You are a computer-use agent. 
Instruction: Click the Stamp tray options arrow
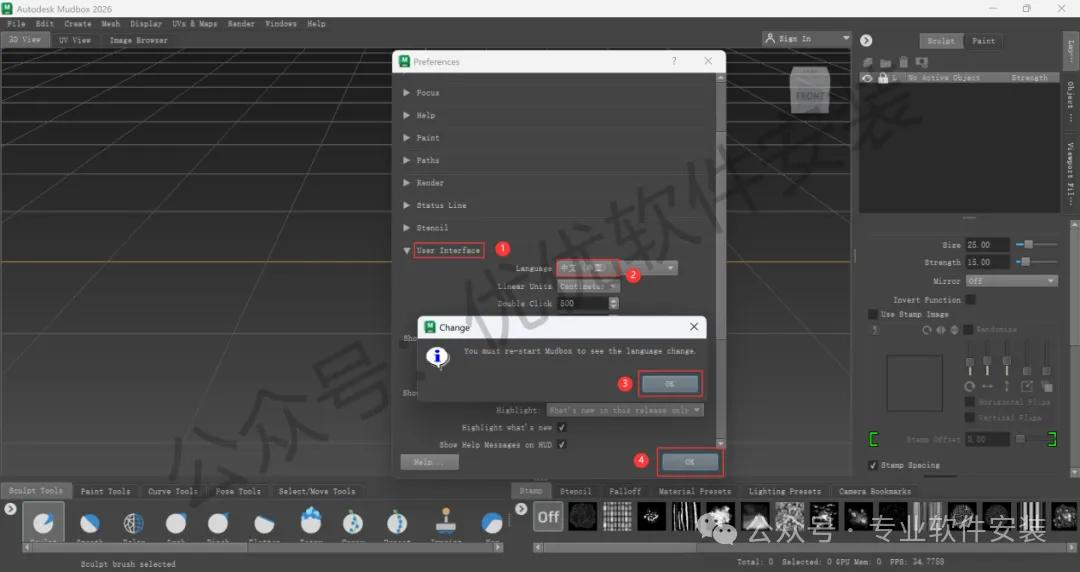[x=521, y=509]
